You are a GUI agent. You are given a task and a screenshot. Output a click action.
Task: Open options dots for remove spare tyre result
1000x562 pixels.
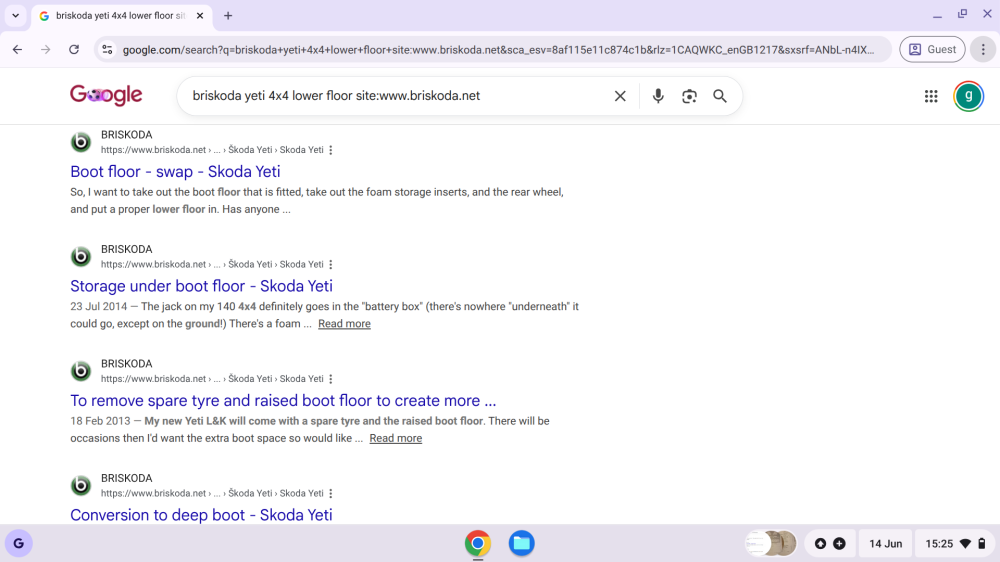(x=330, y=379)
